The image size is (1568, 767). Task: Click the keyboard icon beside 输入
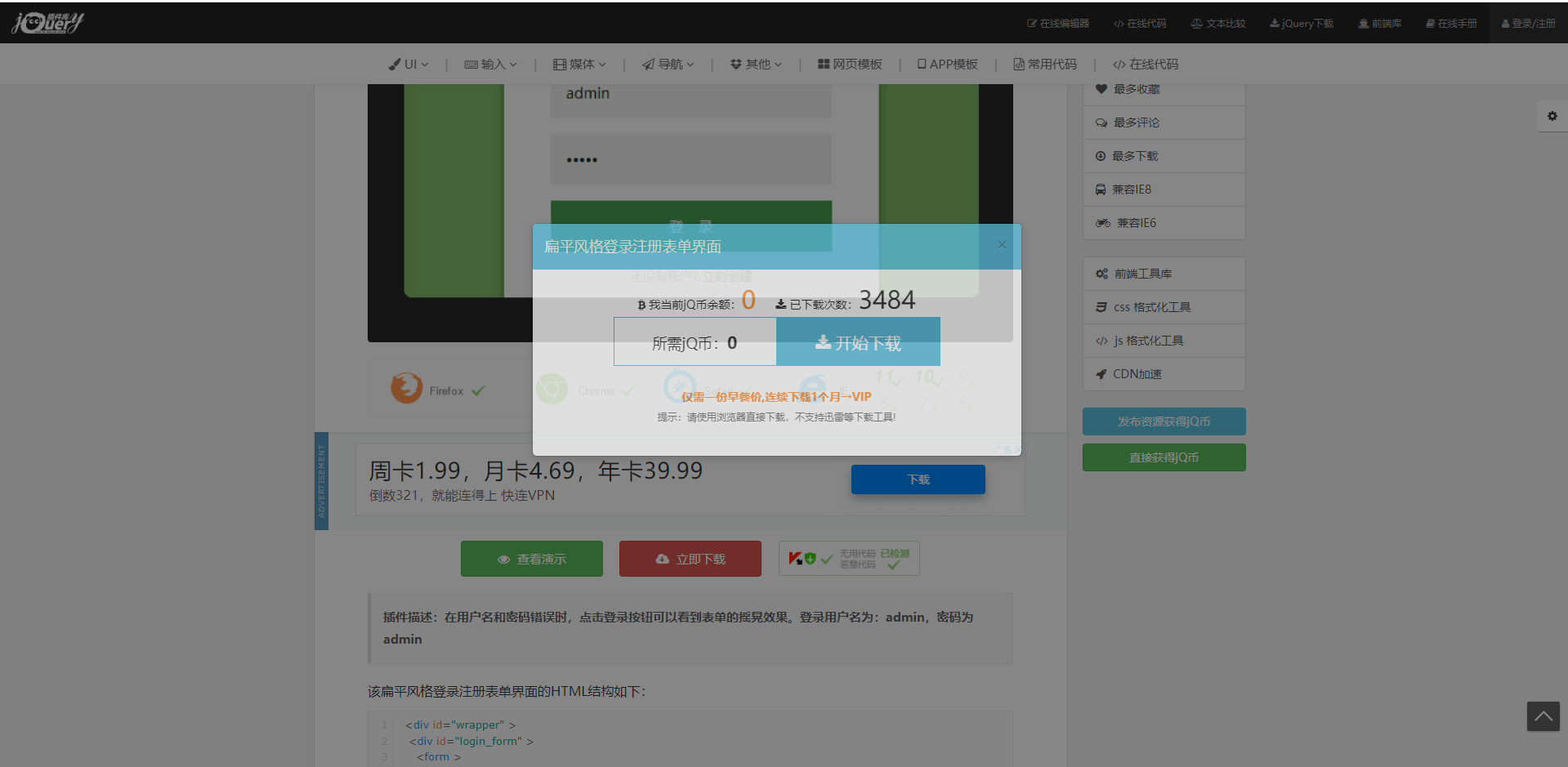(471, 65)
